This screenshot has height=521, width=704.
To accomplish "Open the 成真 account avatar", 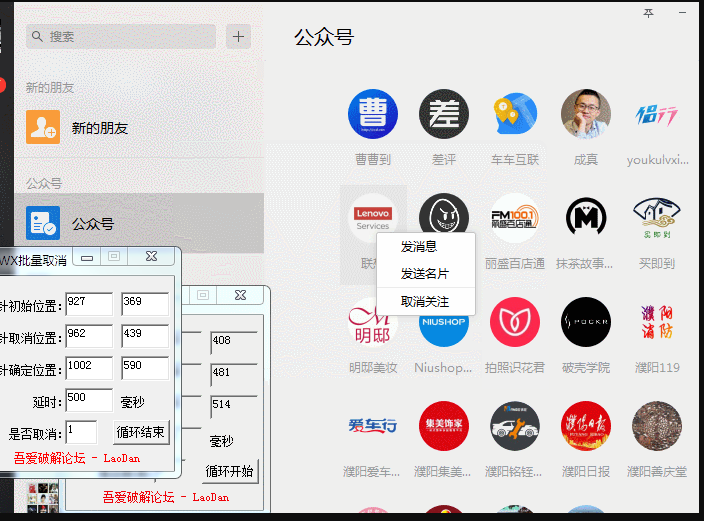I will pos(586,114).
